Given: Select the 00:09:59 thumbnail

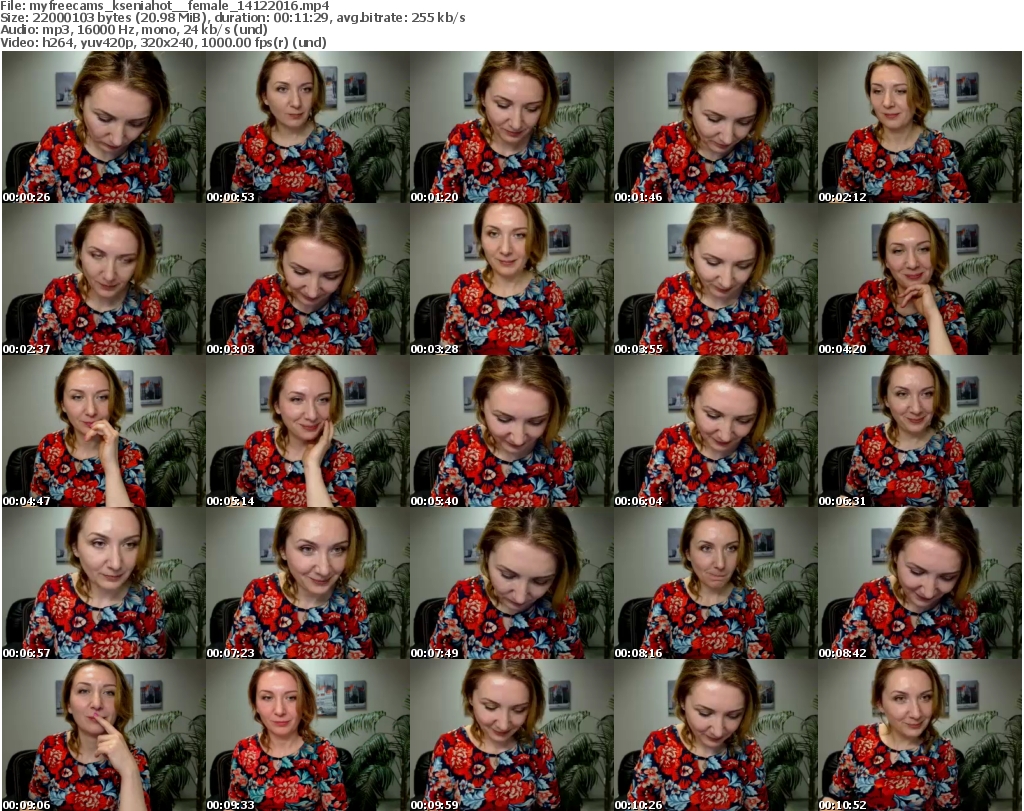Looking at the screenshot, I should 511,735.
